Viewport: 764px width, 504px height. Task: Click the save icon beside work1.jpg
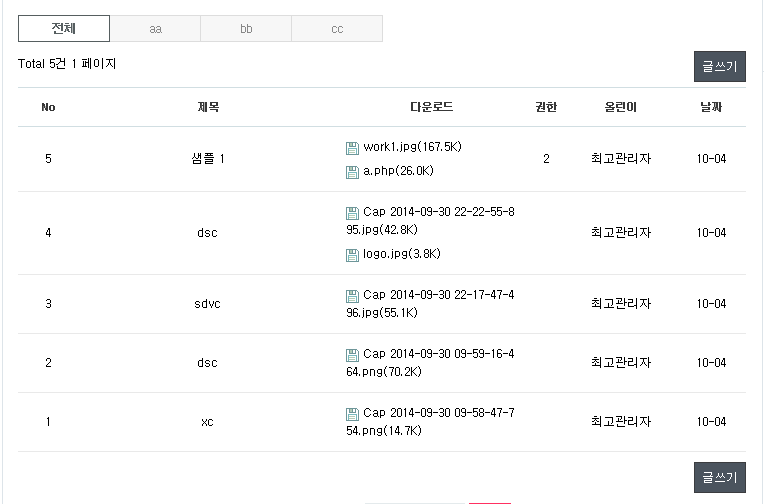tap(352, 148)
